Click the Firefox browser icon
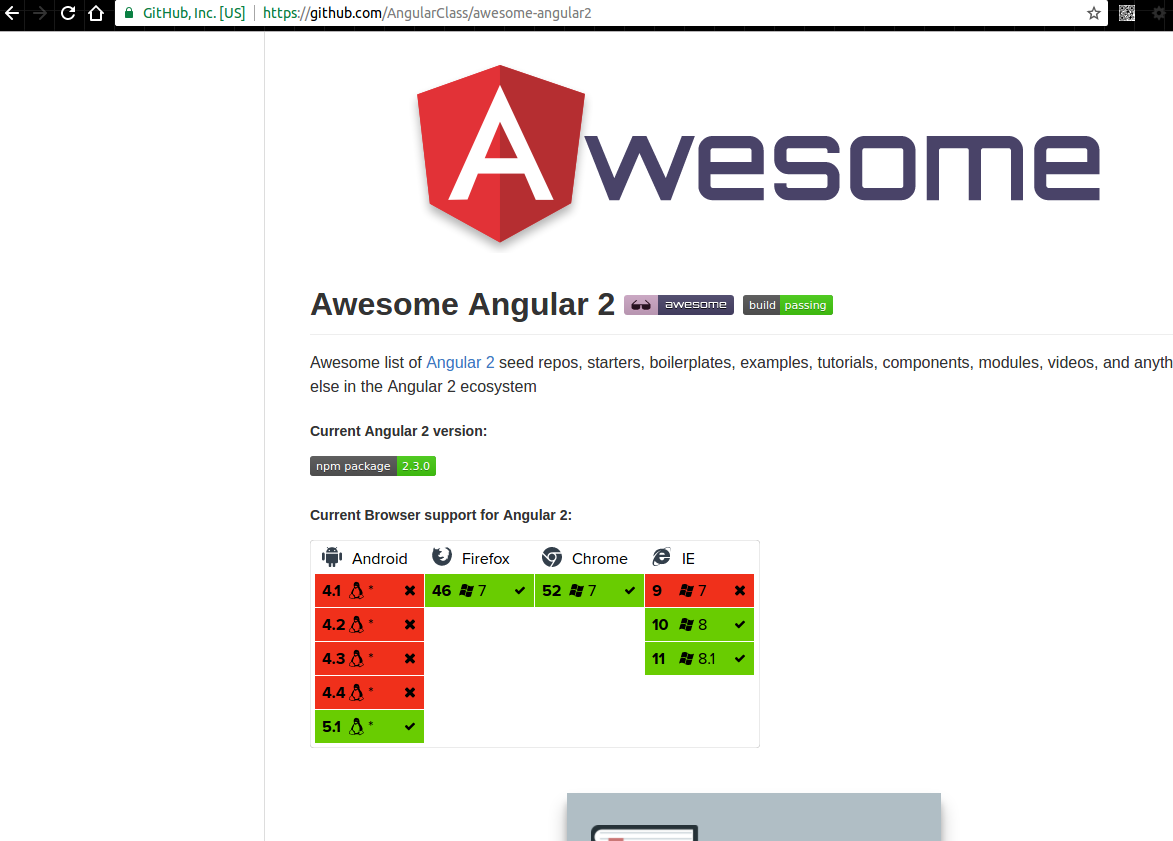This screenshot has height=841, width=1173. [442, 557]
